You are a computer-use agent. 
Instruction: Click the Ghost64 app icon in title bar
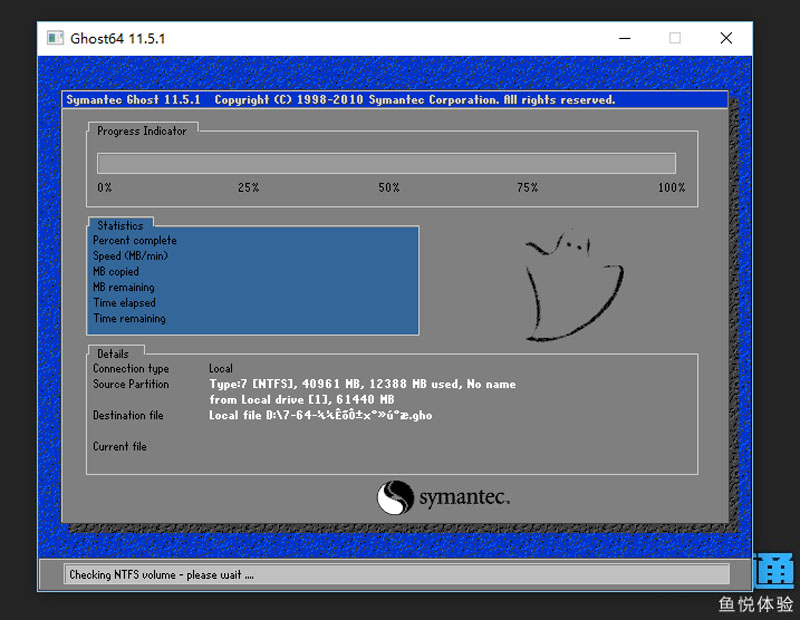point(55,38)
